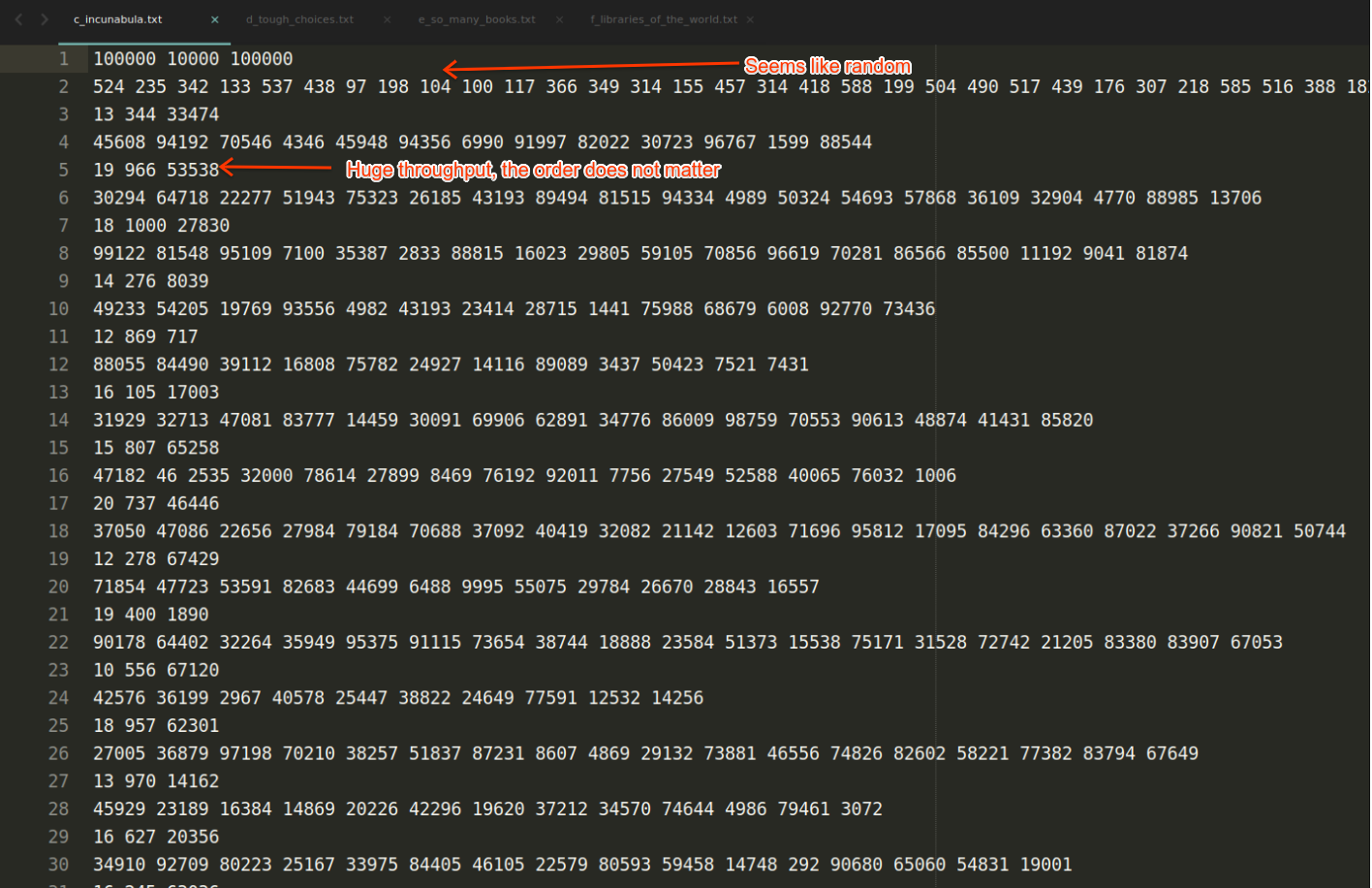Select line number 30 in the gutter
The height and width of the screenshot is (888, 1372).
coord(58,864)
